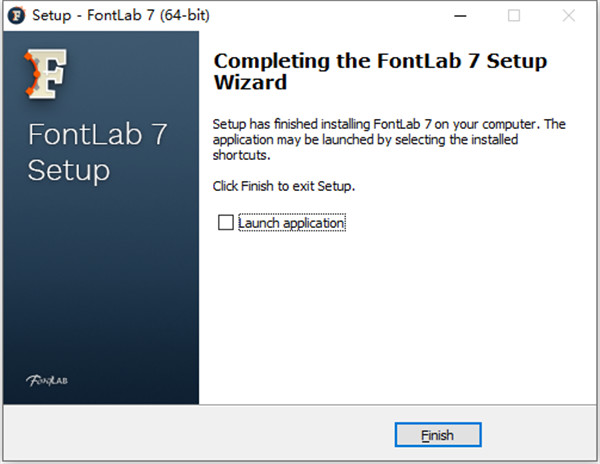600x464 pixels.
Task: Click the empty bottom bar left of Finish
Action: point(200,435)
